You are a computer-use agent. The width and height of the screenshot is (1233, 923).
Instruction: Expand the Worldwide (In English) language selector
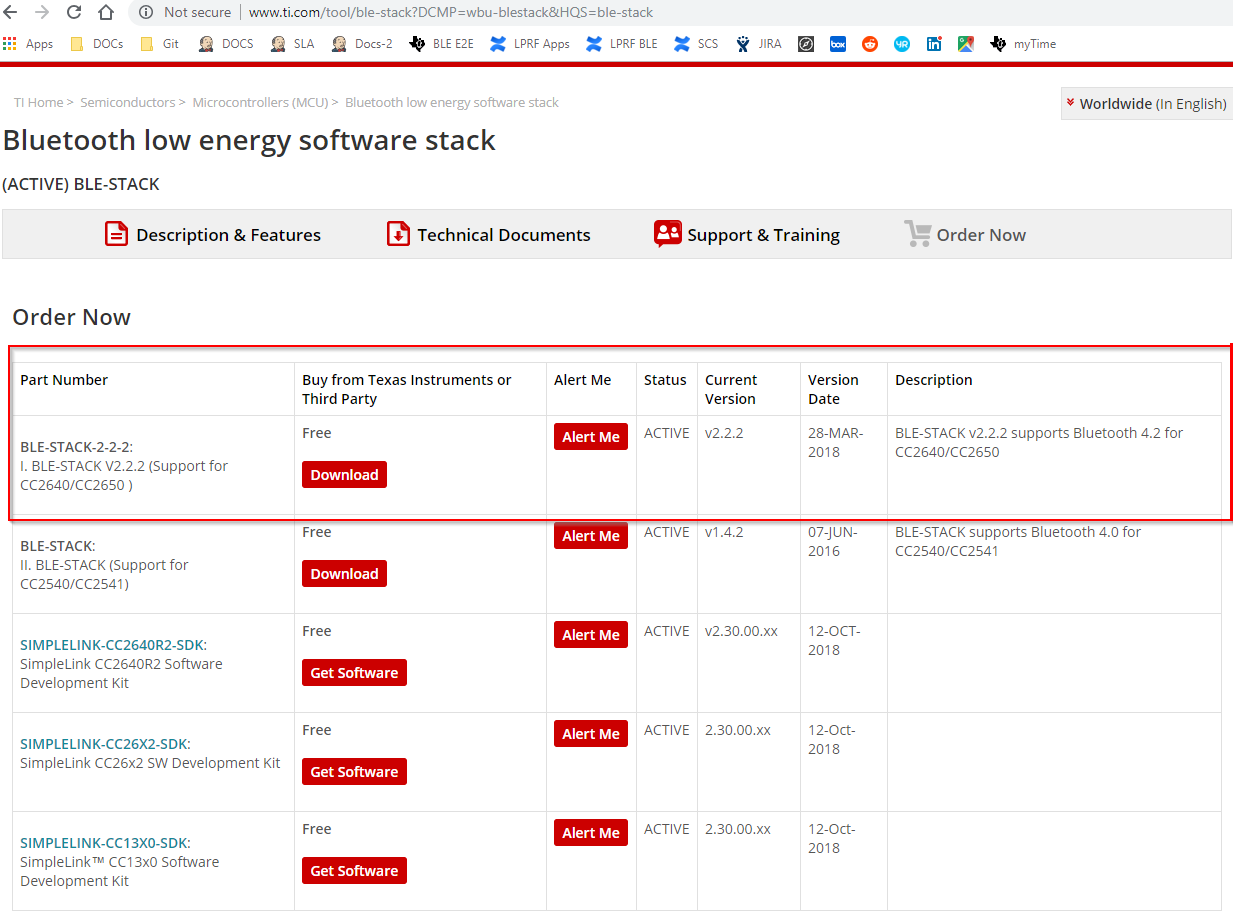point(1146,103)
